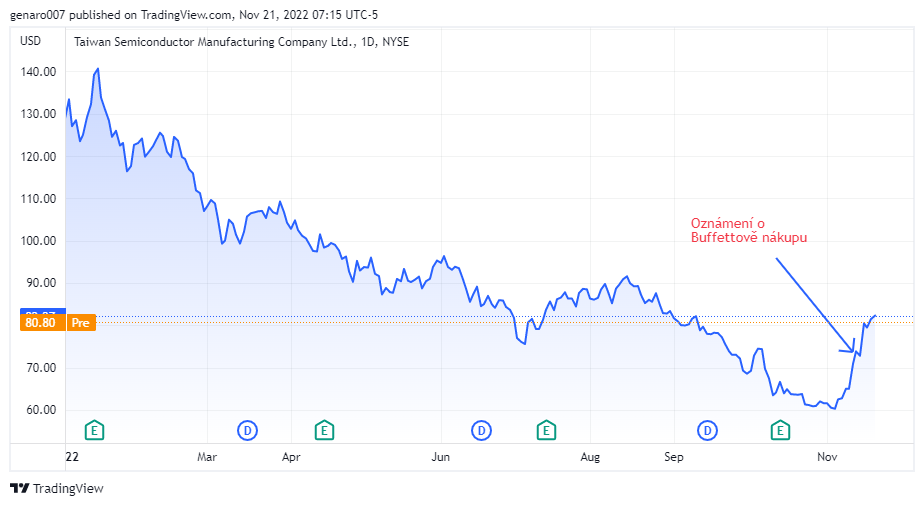The image size is (924, 506).
Task: Click the Sep label on time axis
Action: point(674,457)
